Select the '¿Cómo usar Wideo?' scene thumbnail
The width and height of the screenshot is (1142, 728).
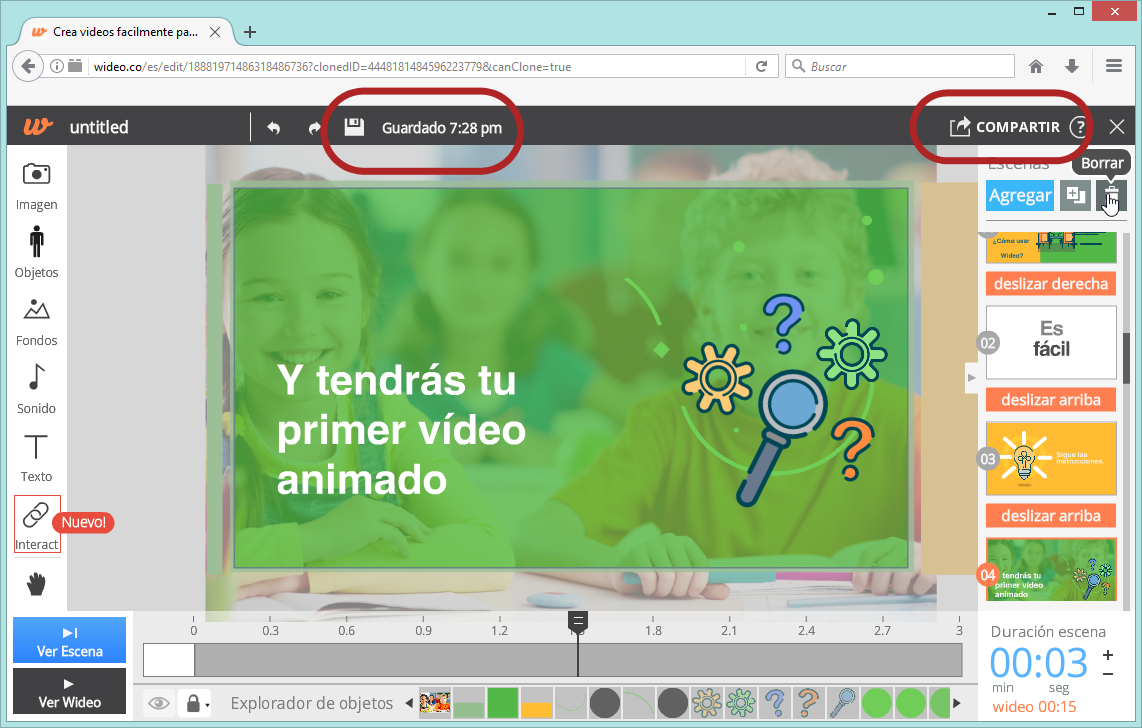coord(1051,248)
